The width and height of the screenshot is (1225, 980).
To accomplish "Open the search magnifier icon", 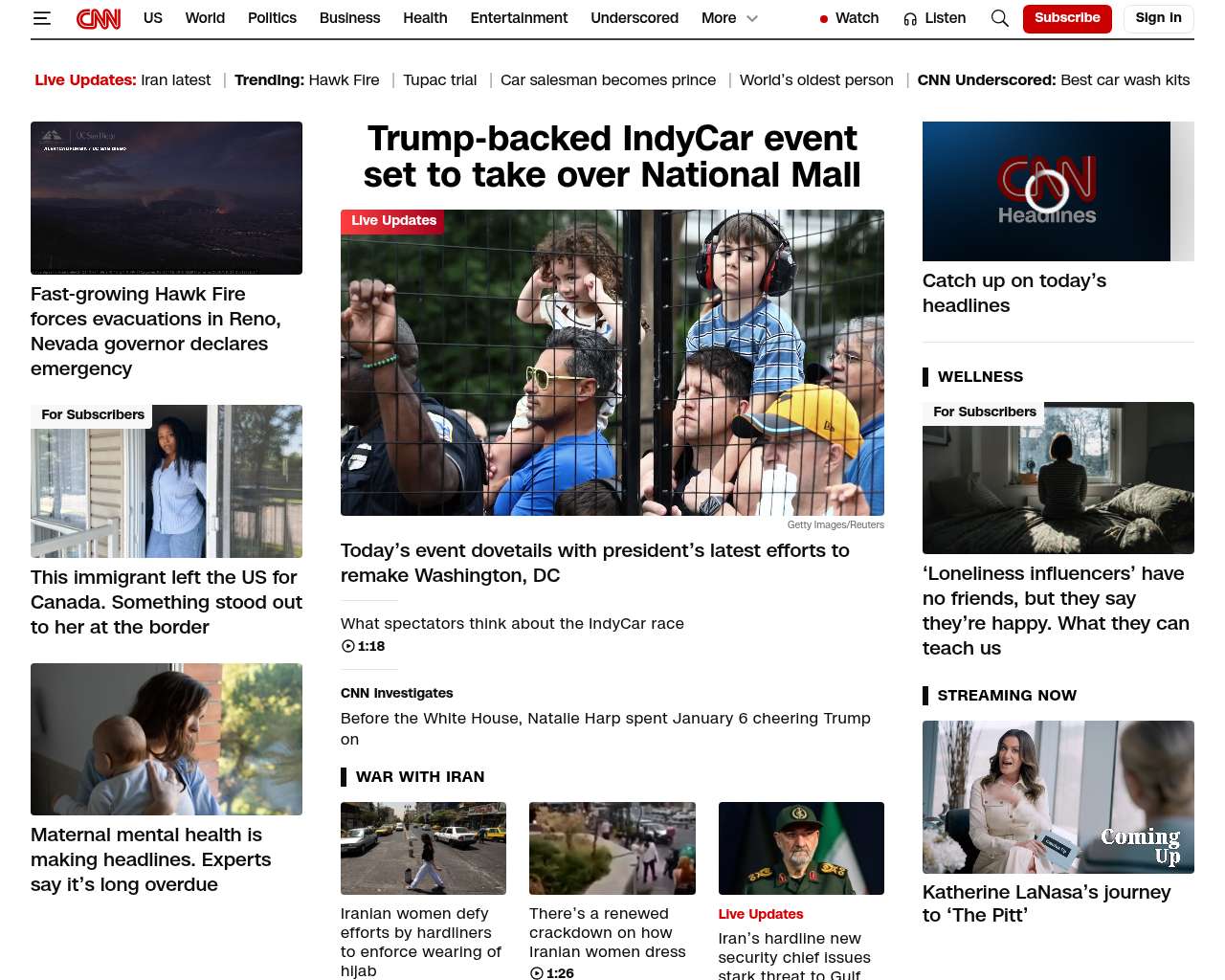I will [x=1000, y=18].
